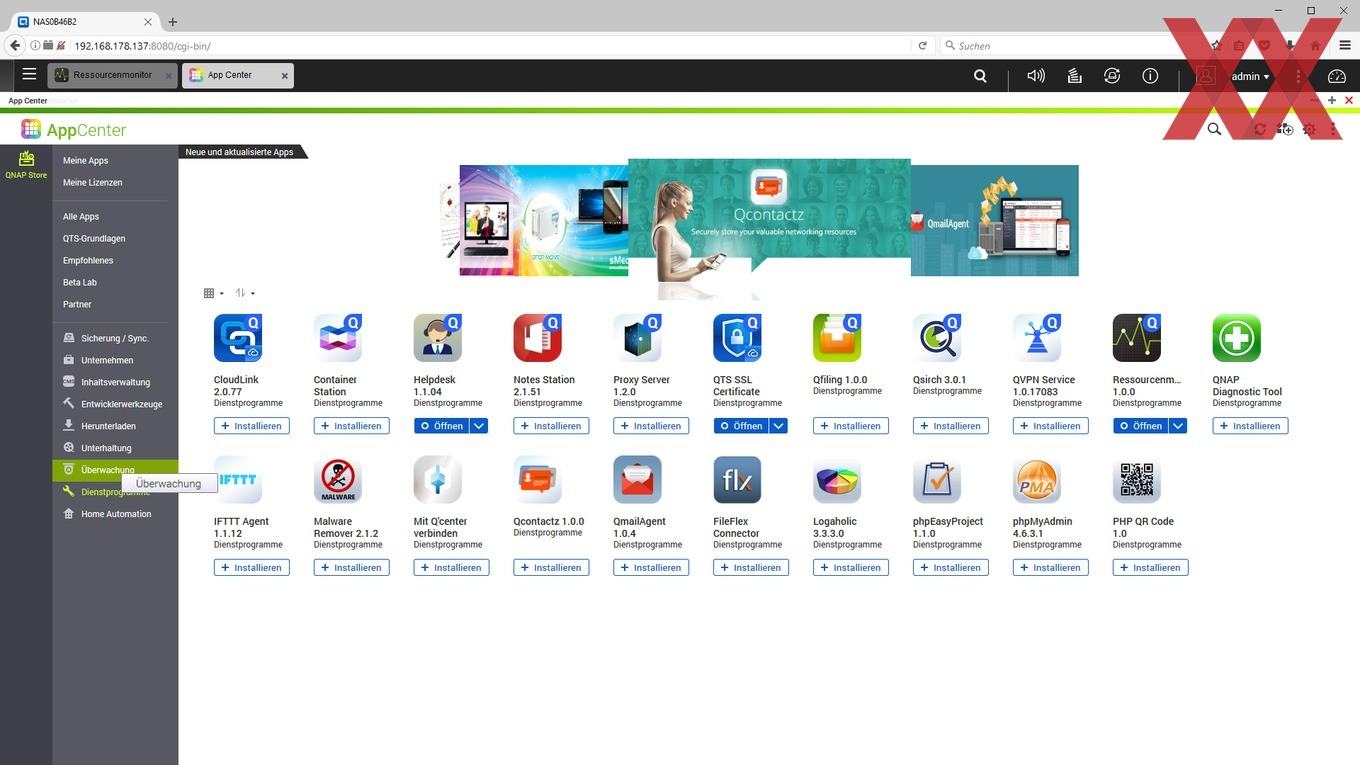Select the Partner category
The width and height of the screenshot is (1360, 765).
[77, 304]
